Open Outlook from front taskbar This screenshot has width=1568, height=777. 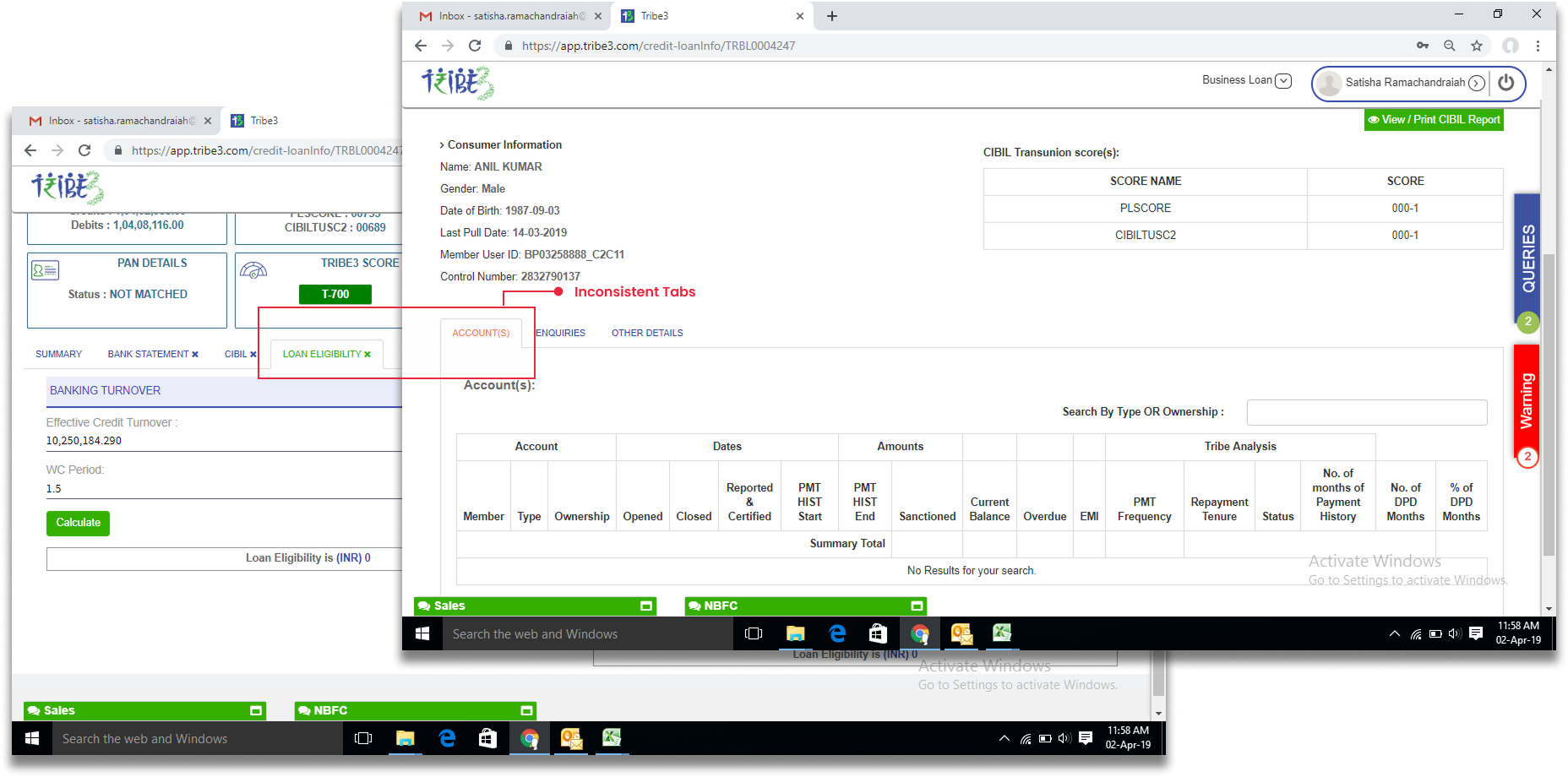pyautogui.click(x=961, y=633)
